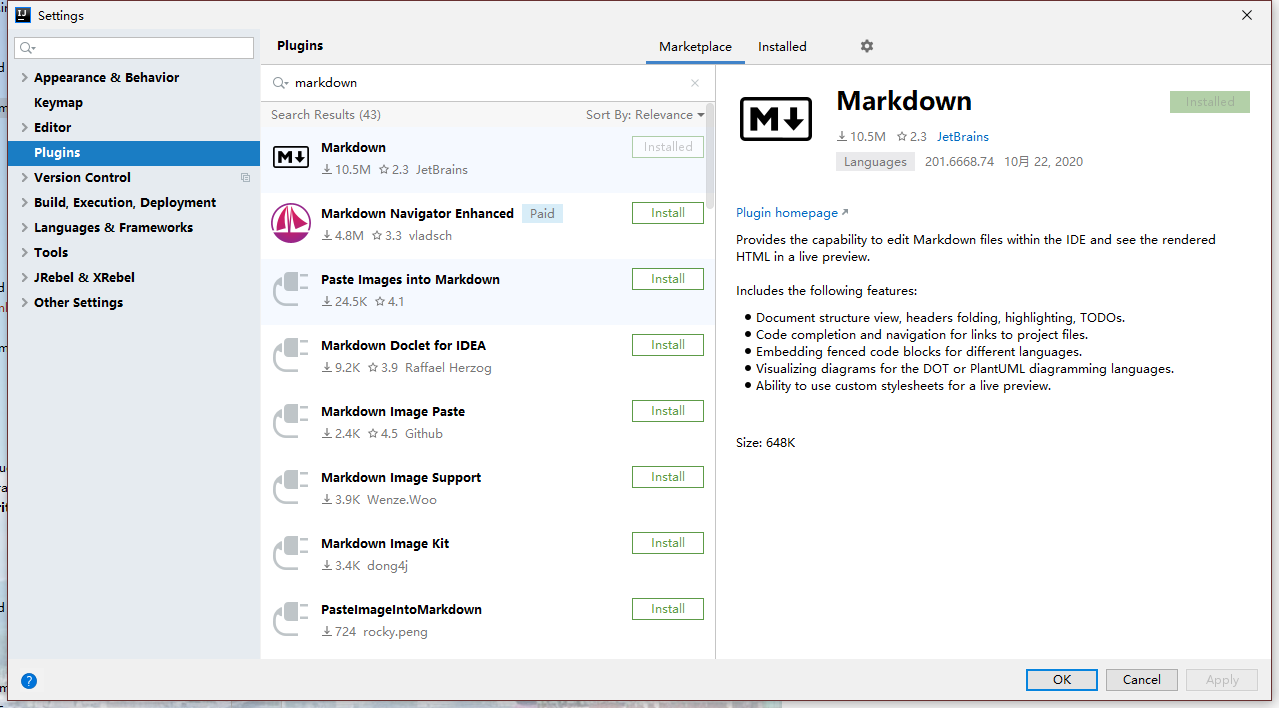Image resolution: width=1279 pixels, height=708 pixels.
Task: Expand Build, Execution, Deployment node
Action: point(25,203)
